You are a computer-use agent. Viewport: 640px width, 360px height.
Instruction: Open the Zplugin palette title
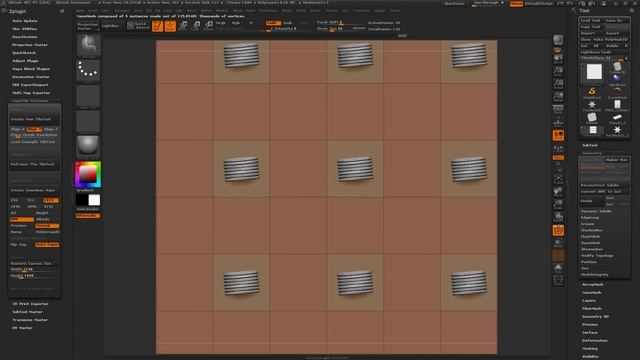coord(18,11)
